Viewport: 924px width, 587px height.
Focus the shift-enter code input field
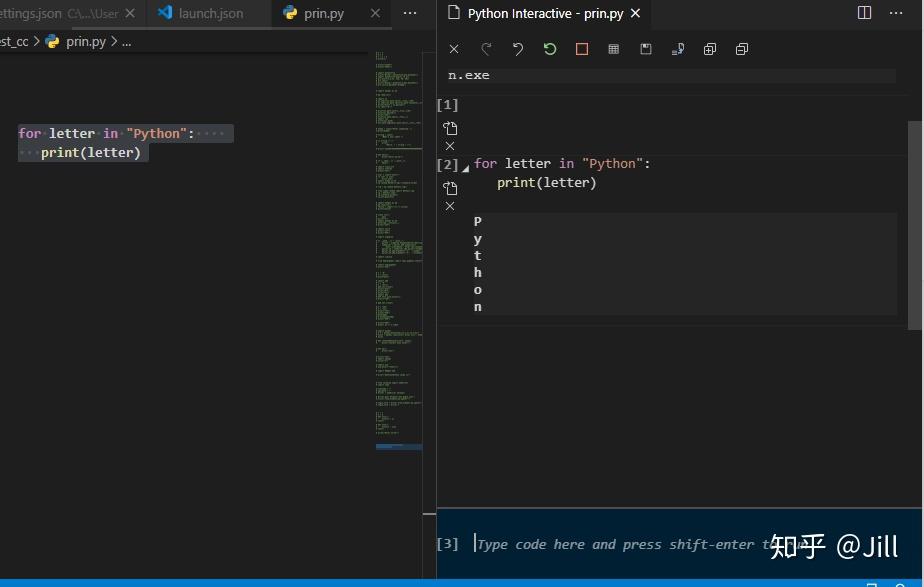[x=600, y=544]
